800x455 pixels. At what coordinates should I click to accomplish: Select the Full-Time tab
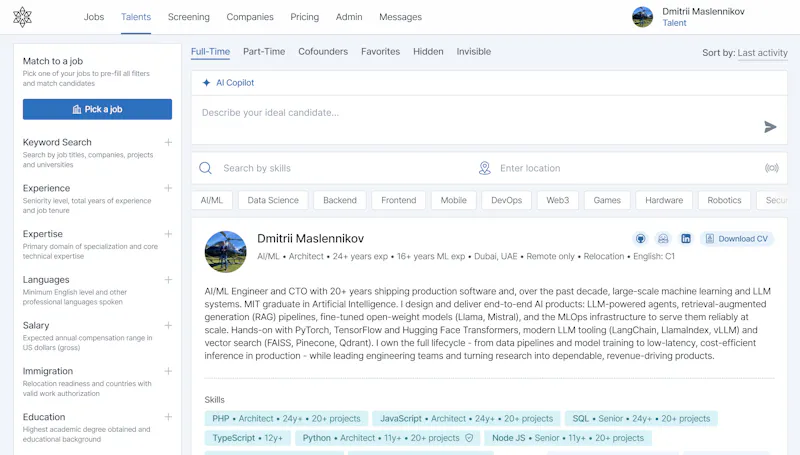[x=210, y=52]
